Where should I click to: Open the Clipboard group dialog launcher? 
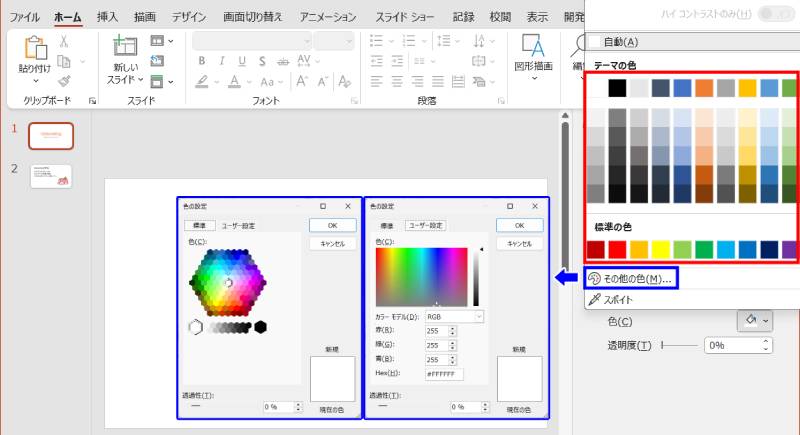click(x=92, y=101)
